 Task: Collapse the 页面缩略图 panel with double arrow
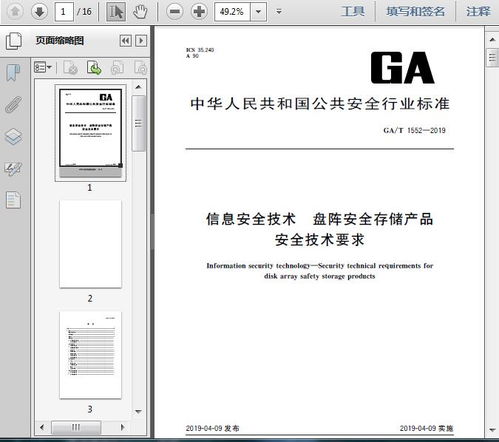tap(126, 41)
